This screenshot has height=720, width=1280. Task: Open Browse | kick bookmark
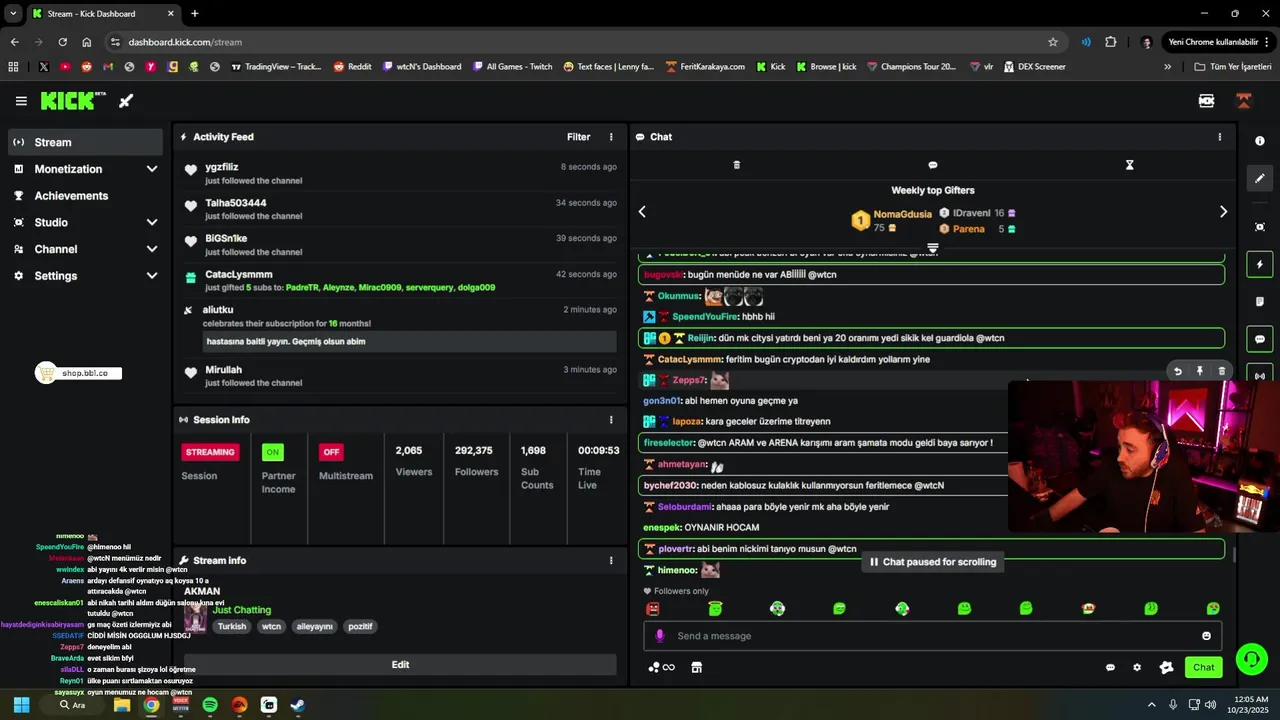coord(826,67)
